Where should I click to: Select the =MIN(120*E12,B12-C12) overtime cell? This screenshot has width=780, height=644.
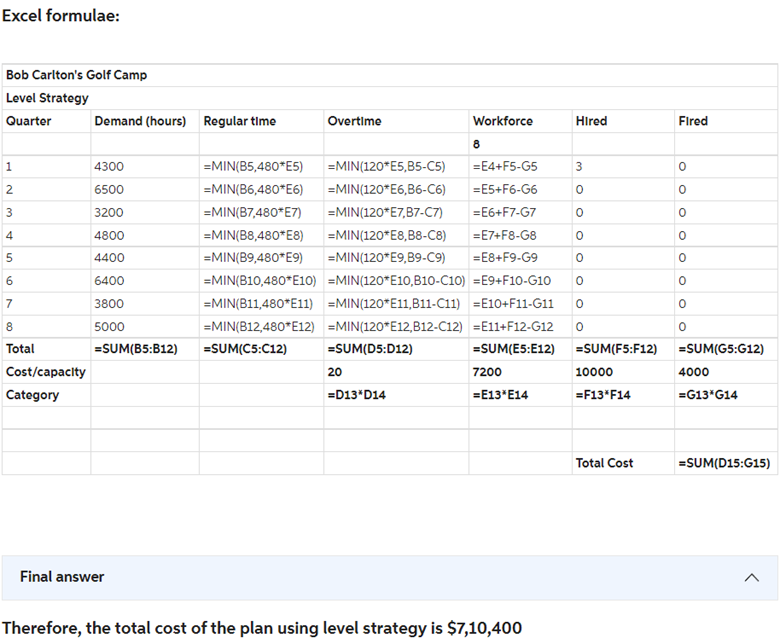pos(395,327)
